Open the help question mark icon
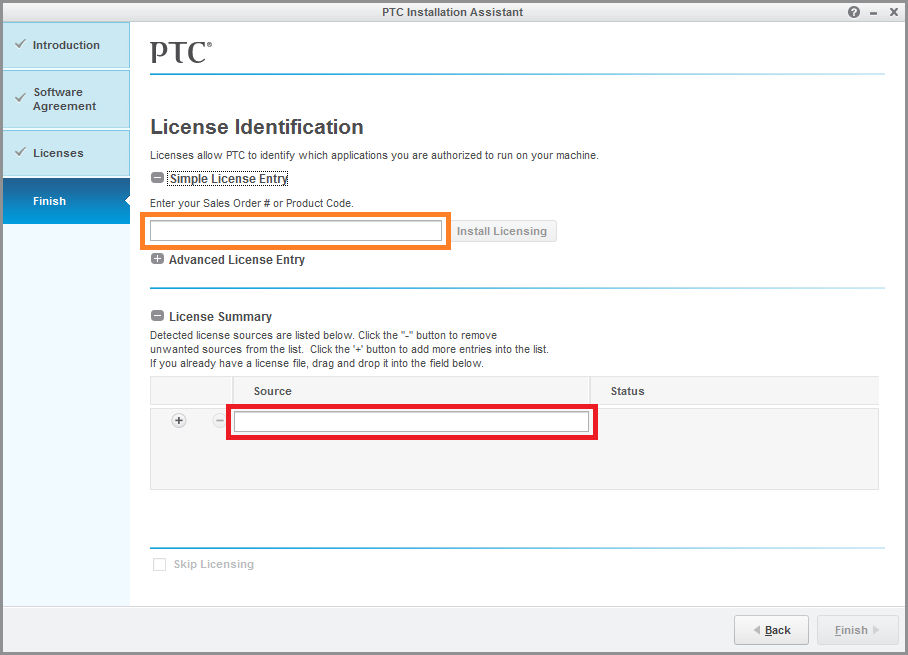The image size is (908, 655). tap(854, 12)
